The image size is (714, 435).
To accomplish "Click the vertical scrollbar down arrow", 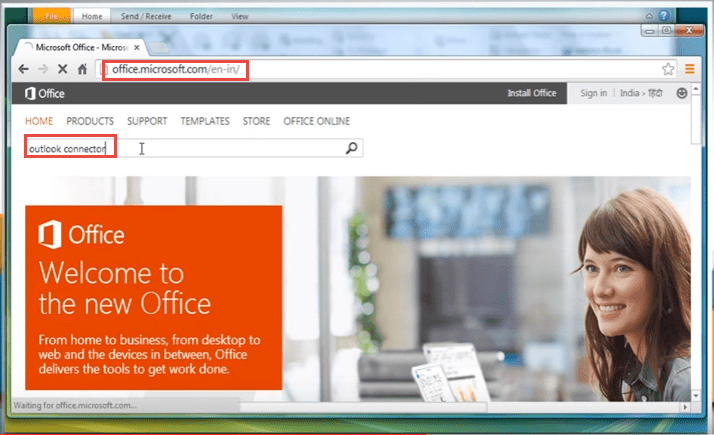I will (696, 395).
